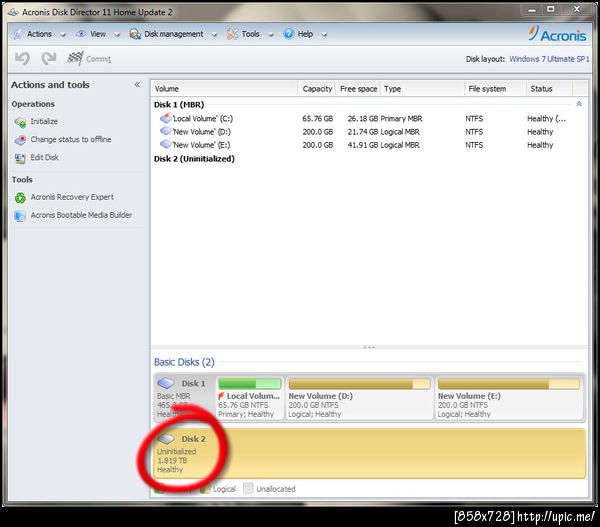Click the Change status to offline icon

tap(20, 140)
